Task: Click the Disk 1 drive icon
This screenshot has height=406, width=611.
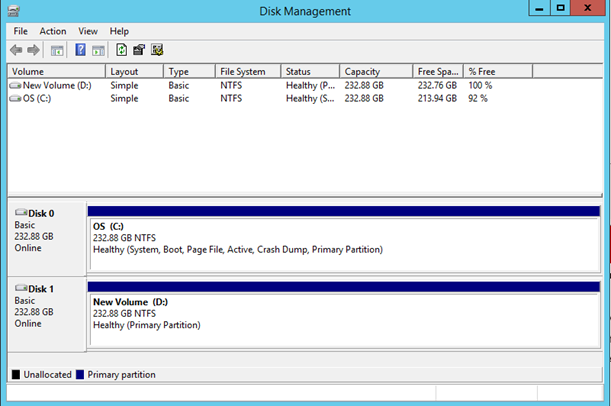Action: pyautogui.click(x=21, y=288)
